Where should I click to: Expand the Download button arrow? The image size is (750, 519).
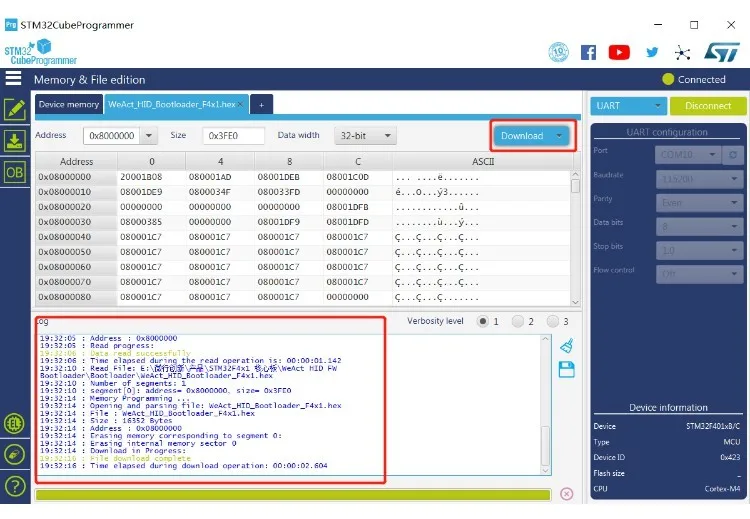(559, 136)
